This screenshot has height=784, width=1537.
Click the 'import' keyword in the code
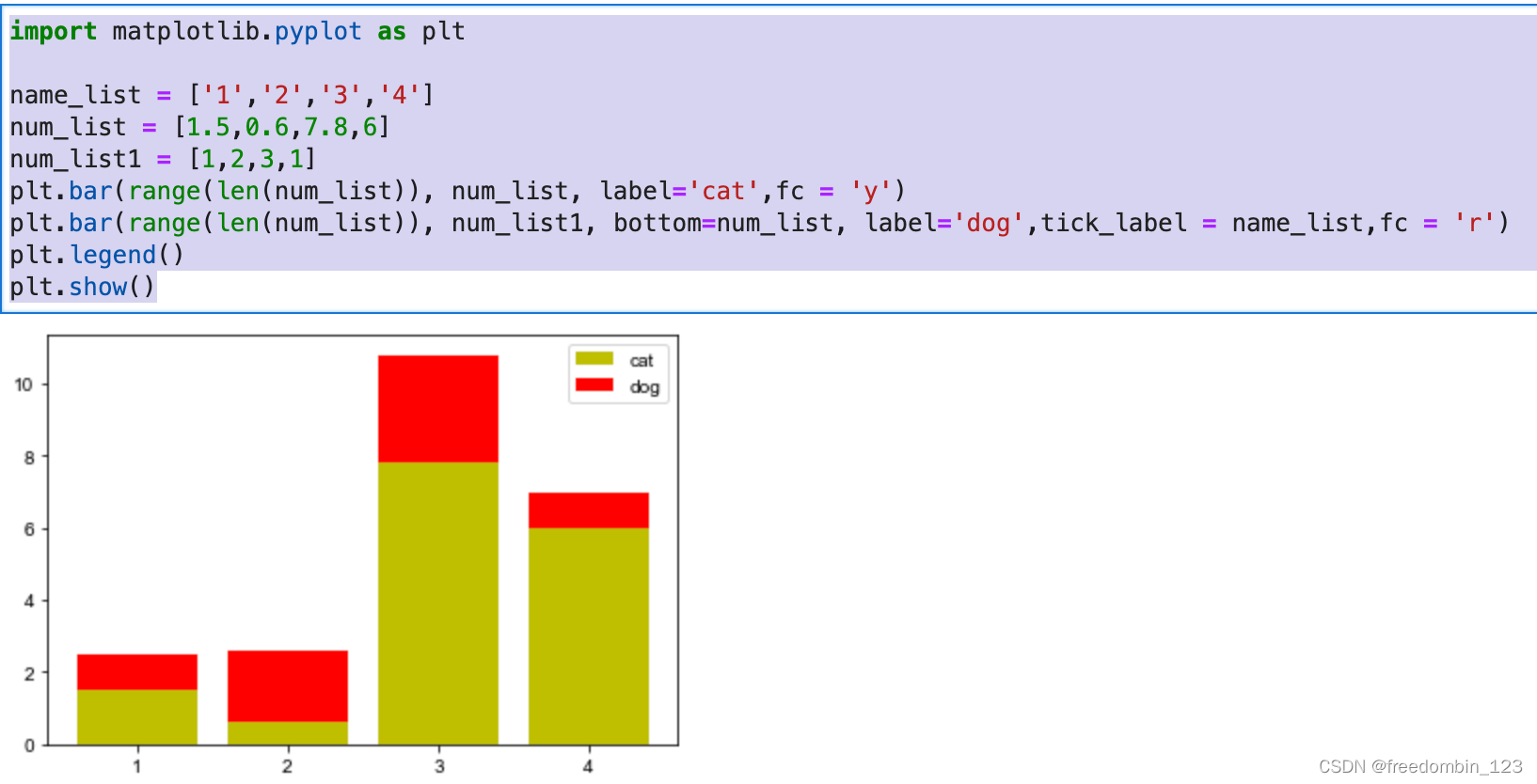point(54,31)
